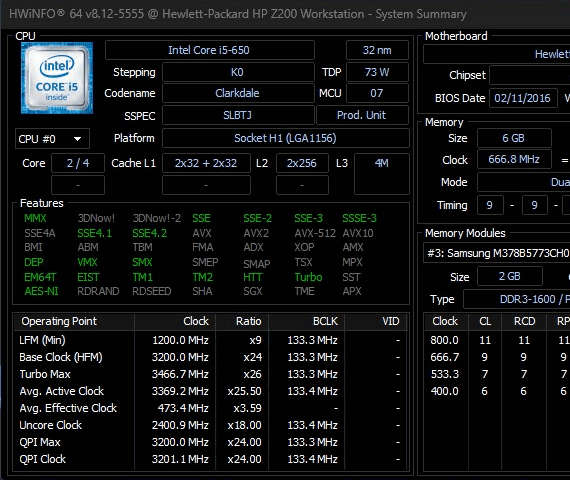Select the DDR3-1600 memory type field
570x480 pixels.
tap(517, 299)
